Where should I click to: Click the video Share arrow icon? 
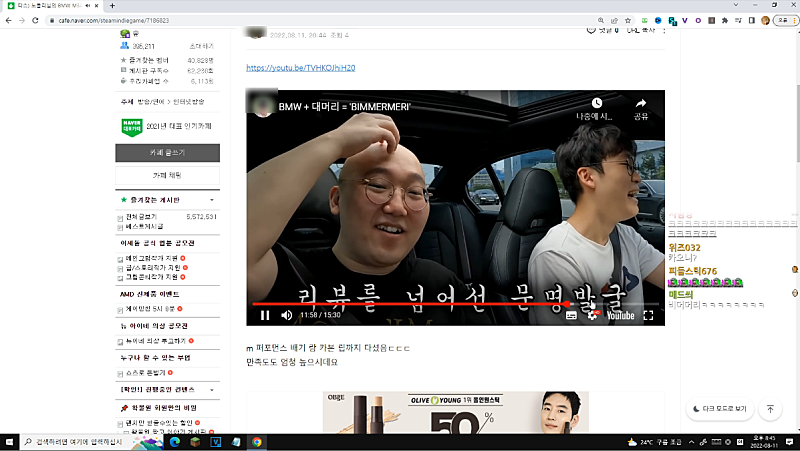641,104
